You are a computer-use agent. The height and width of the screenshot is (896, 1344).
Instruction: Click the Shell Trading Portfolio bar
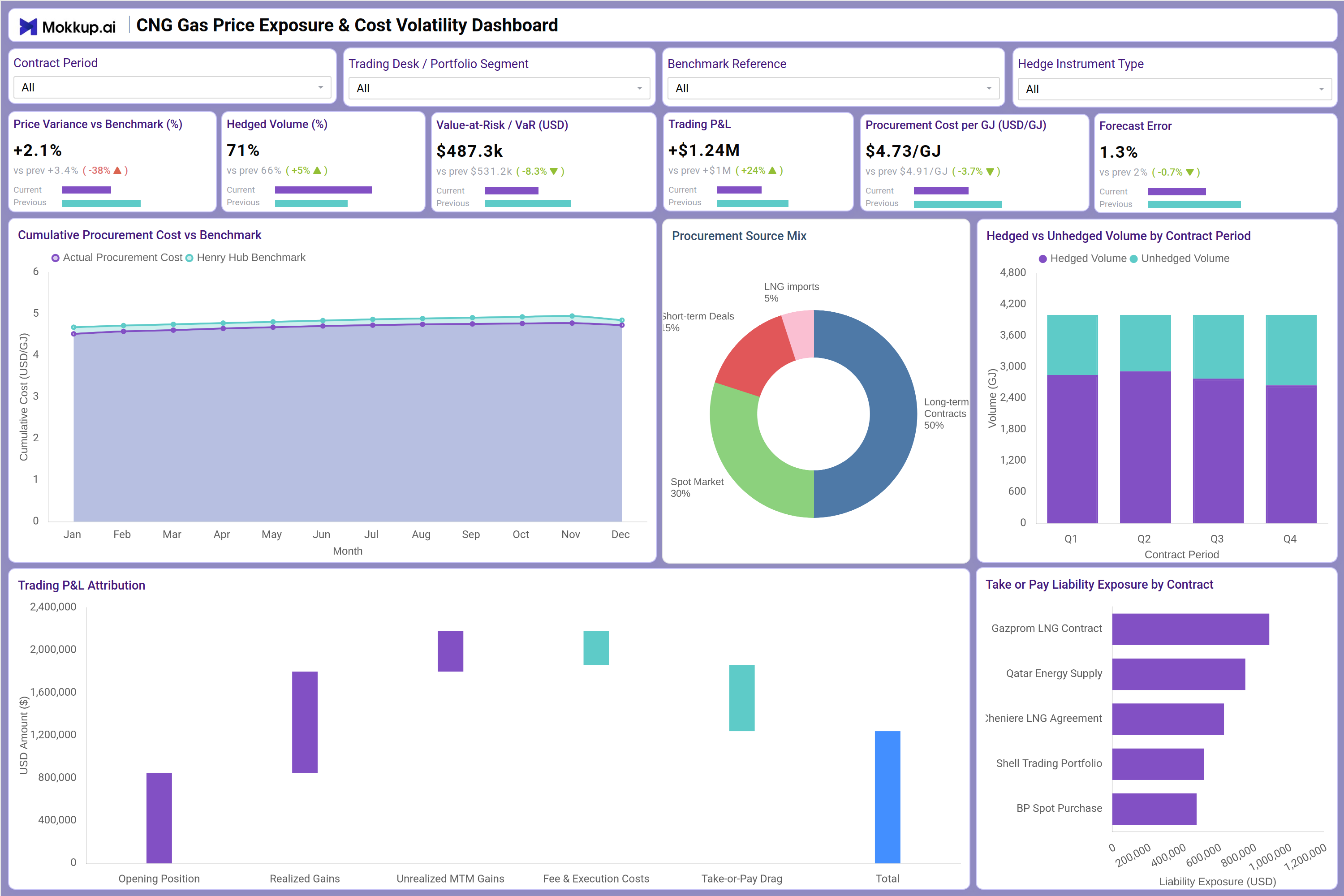1158,764
